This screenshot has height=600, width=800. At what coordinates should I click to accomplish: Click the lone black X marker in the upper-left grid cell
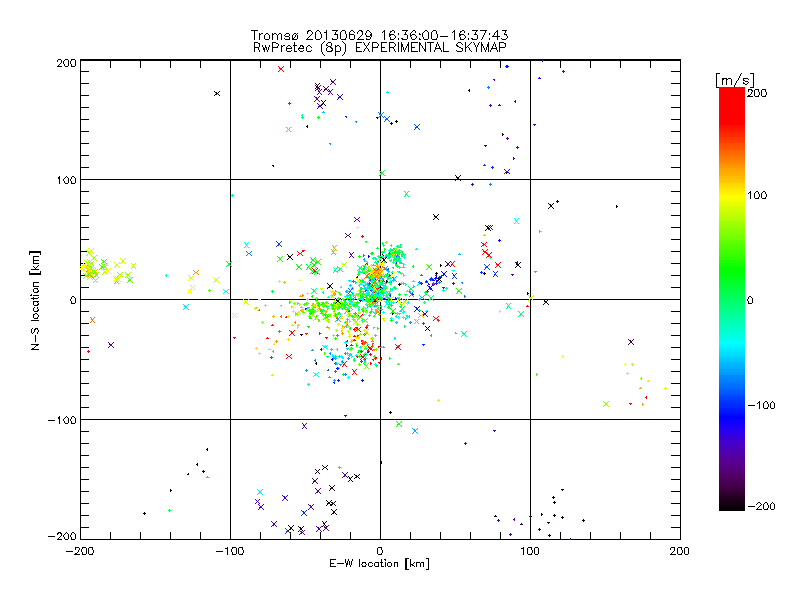point(217,93)
